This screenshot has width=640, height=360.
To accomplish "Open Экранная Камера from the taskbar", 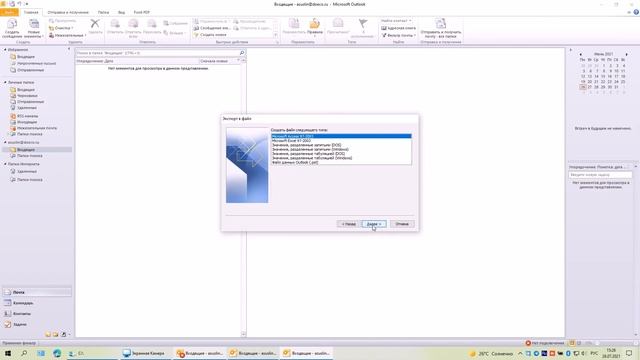I will click(x=145, y=353).
